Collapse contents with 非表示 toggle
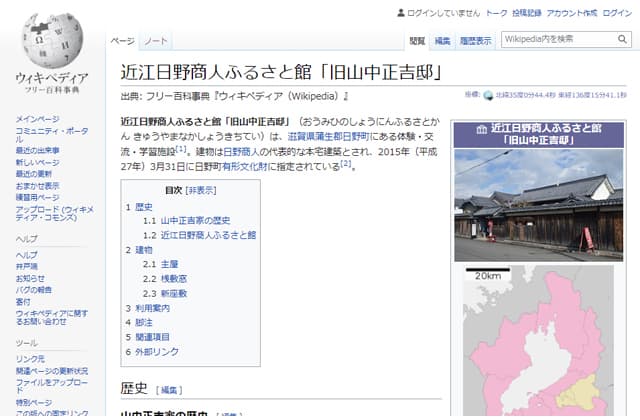 [201, 190]
